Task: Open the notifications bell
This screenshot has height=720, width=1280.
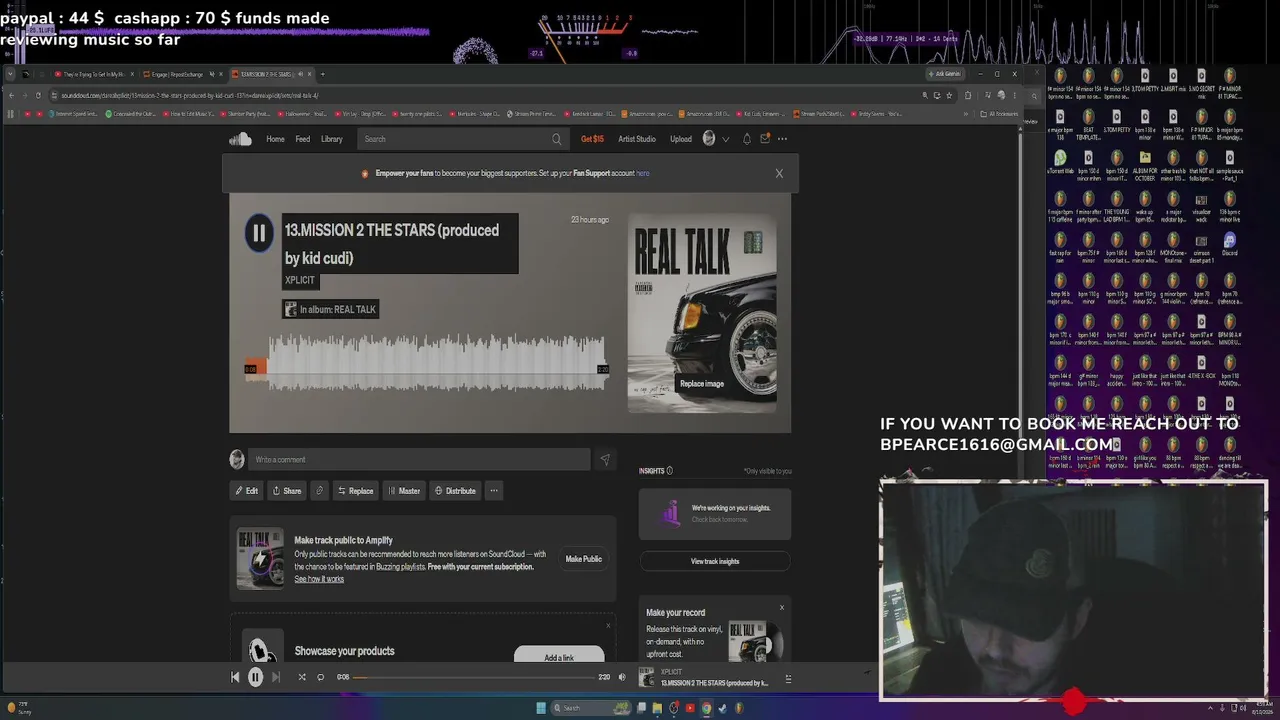Action: tap(746, 139)
